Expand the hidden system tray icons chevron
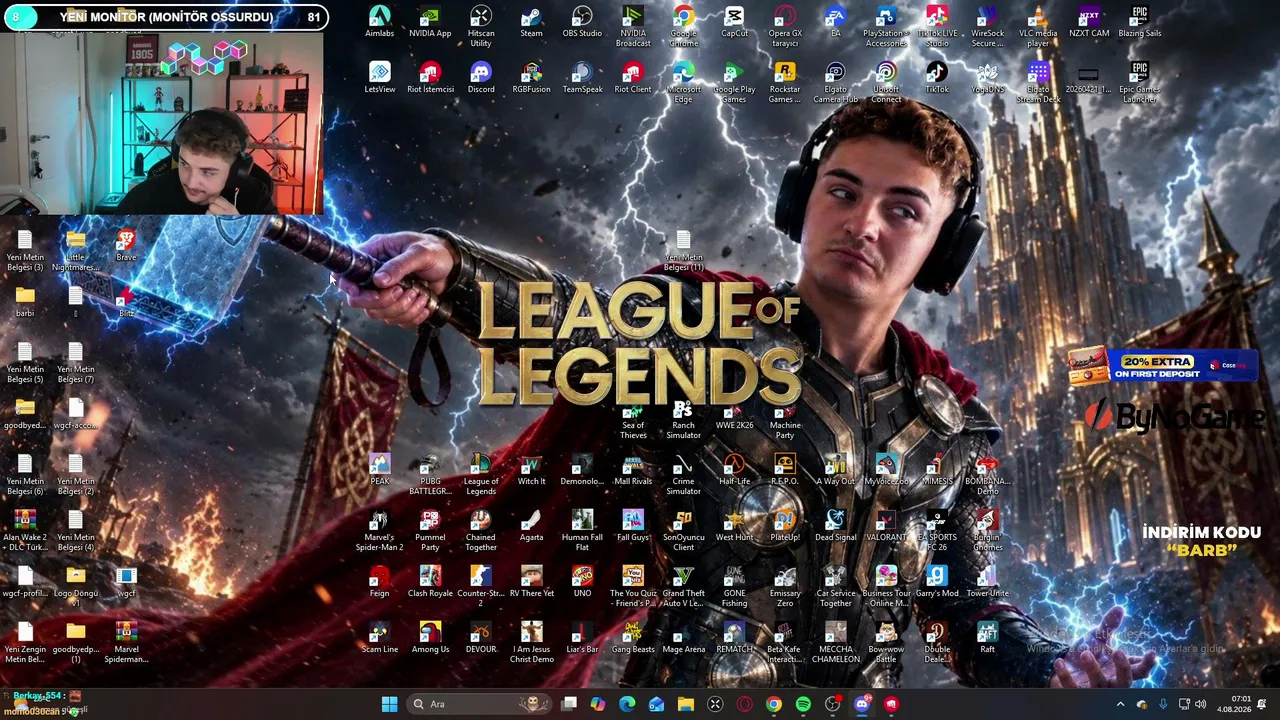This screenshot has width=1280, height=720. [1120, 704]
